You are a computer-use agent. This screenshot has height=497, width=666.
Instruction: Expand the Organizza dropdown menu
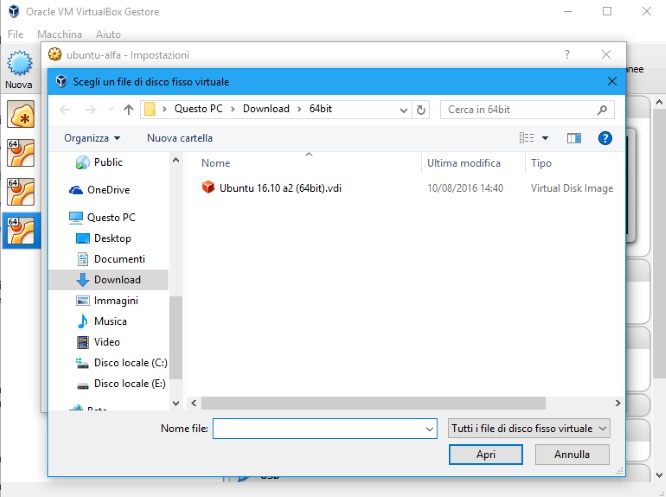pyautogui.click(x=92, y=138)
